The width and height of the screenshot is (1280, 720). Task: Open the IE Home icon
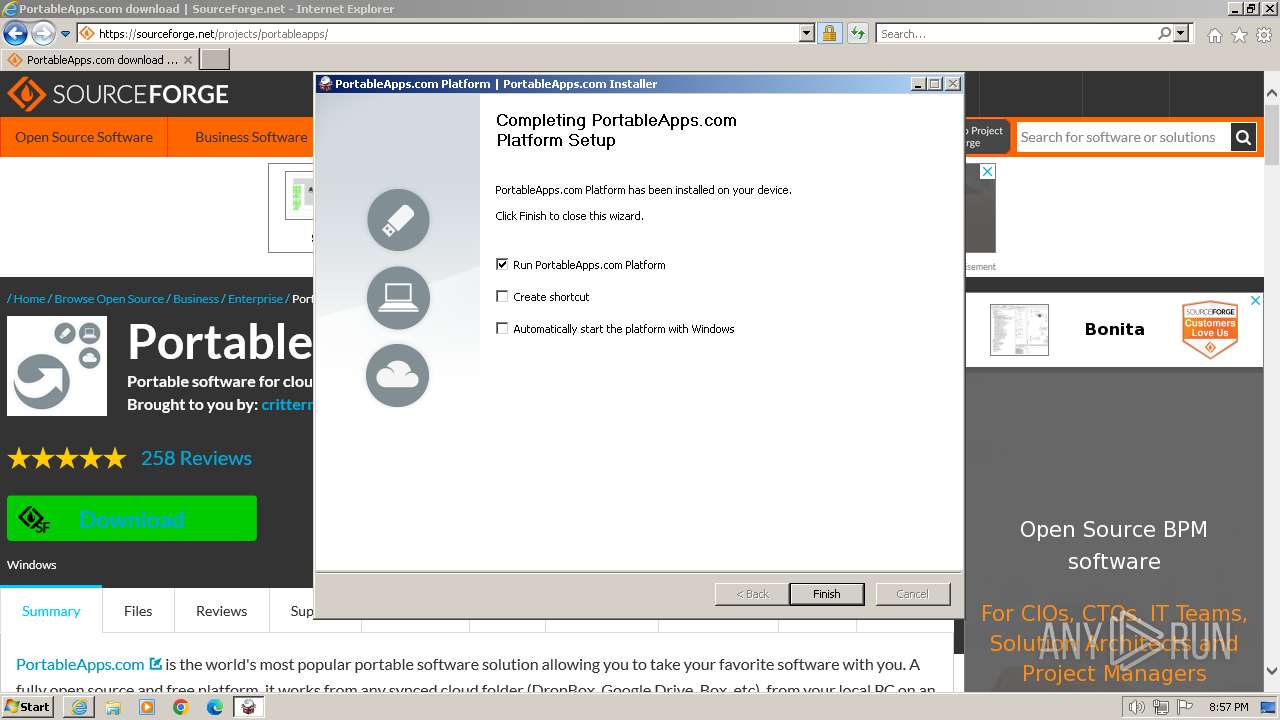pos(1214,35)
